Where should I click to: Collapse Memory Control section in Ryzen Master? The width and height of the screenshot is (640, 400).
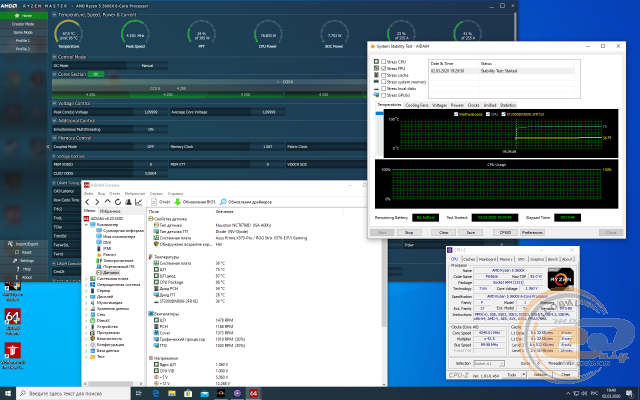[55, 138]
